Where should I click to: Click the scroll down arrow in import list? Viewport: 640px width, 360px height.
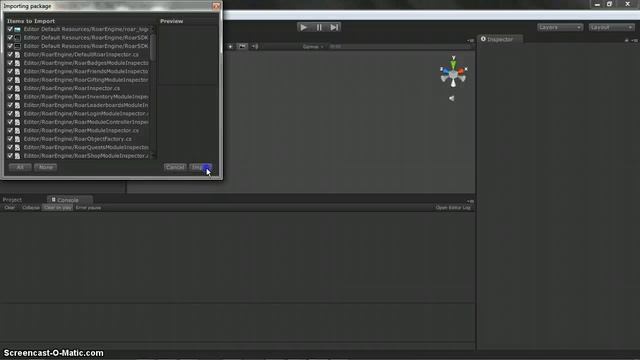pyautogui.click(x=153, y=156)
